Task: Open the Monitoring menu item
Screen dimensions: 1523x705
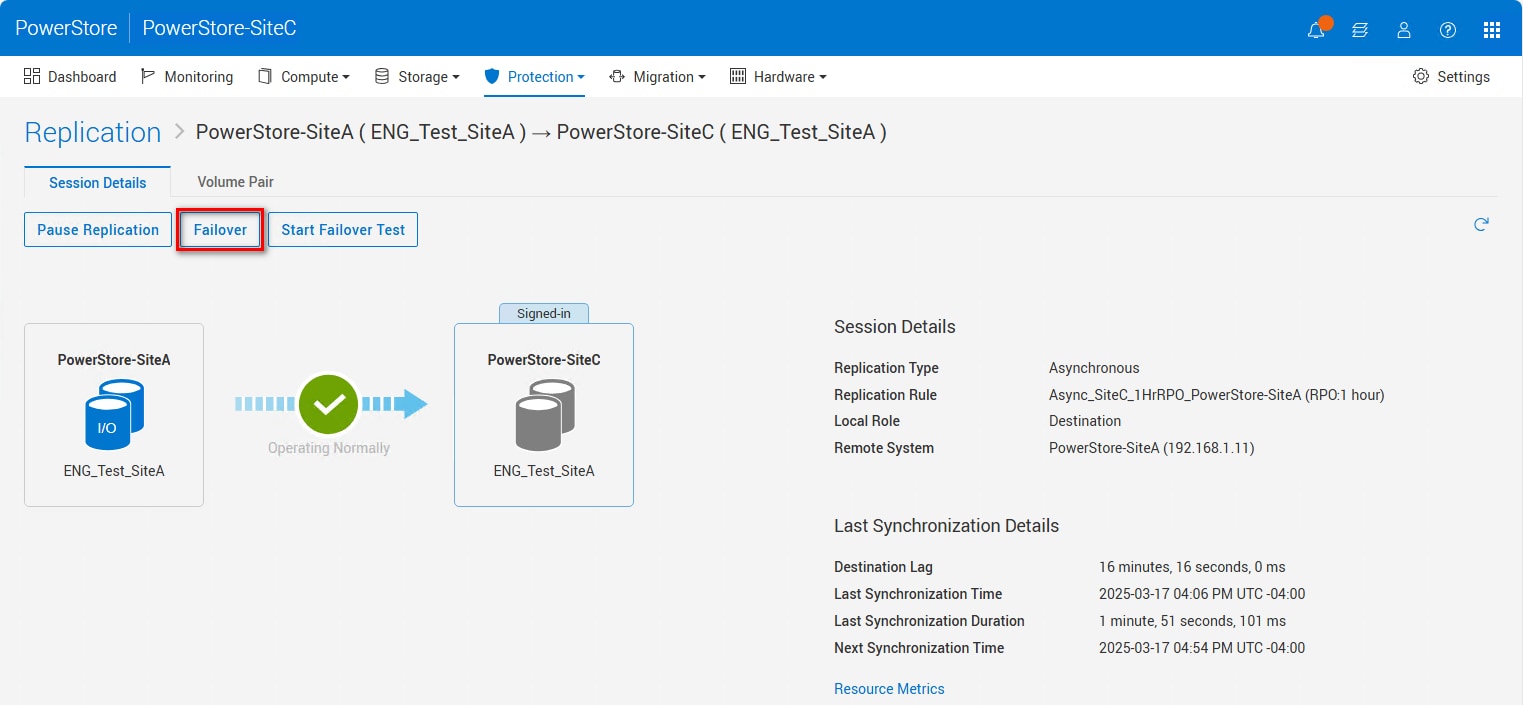Action: (187, 77)
